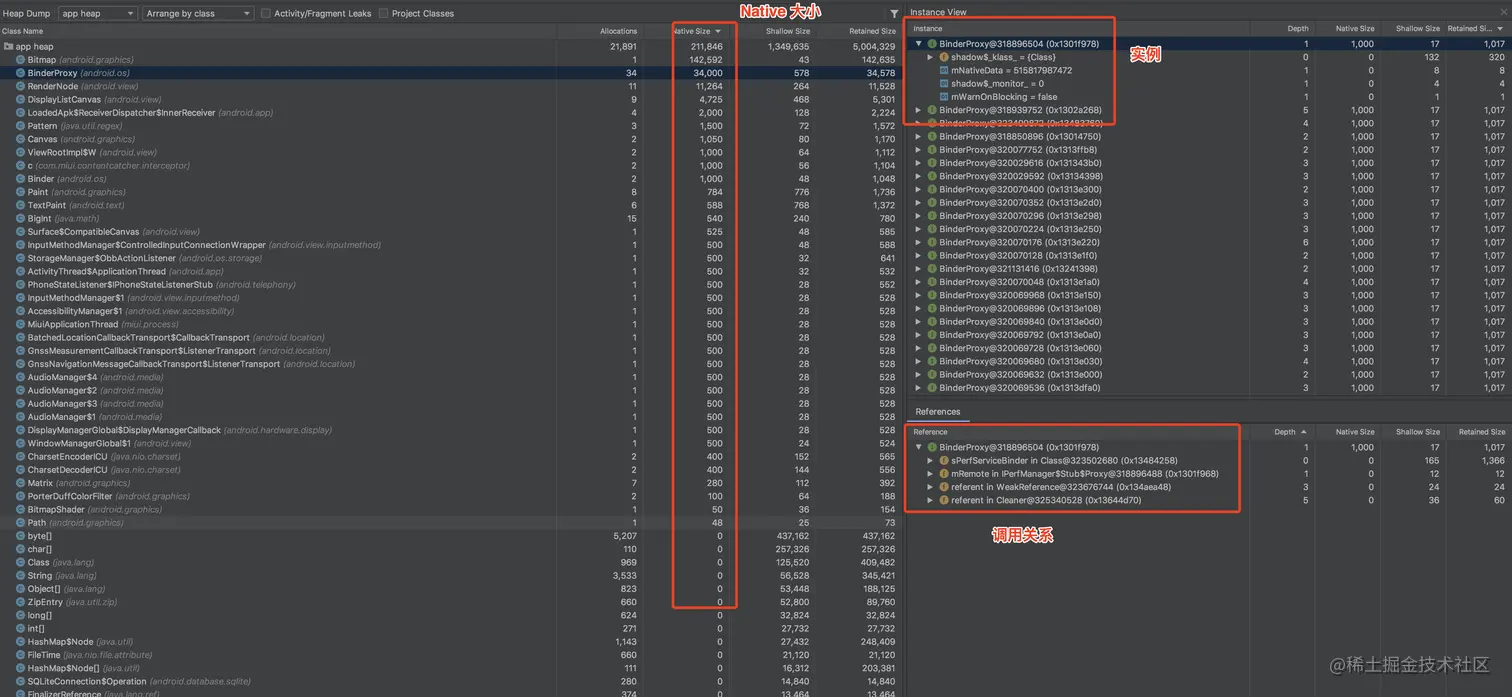The image size is (1512, 697).
Task: Click the Matrix class icon
Action: coord(20,483)
